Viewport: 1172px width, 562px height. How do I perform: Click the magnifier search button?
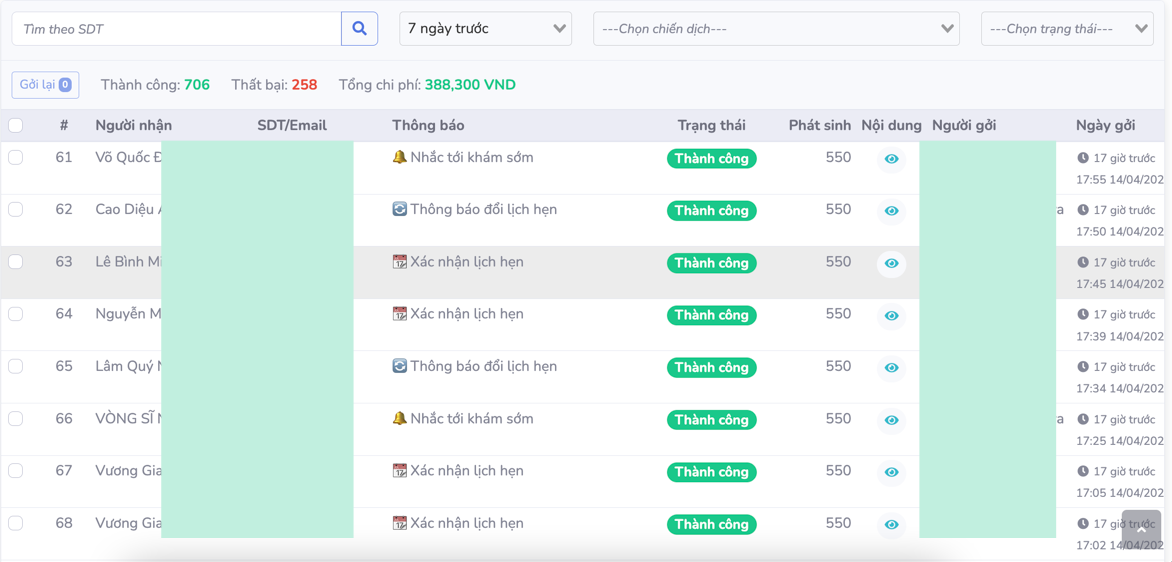tap(360, 28)
